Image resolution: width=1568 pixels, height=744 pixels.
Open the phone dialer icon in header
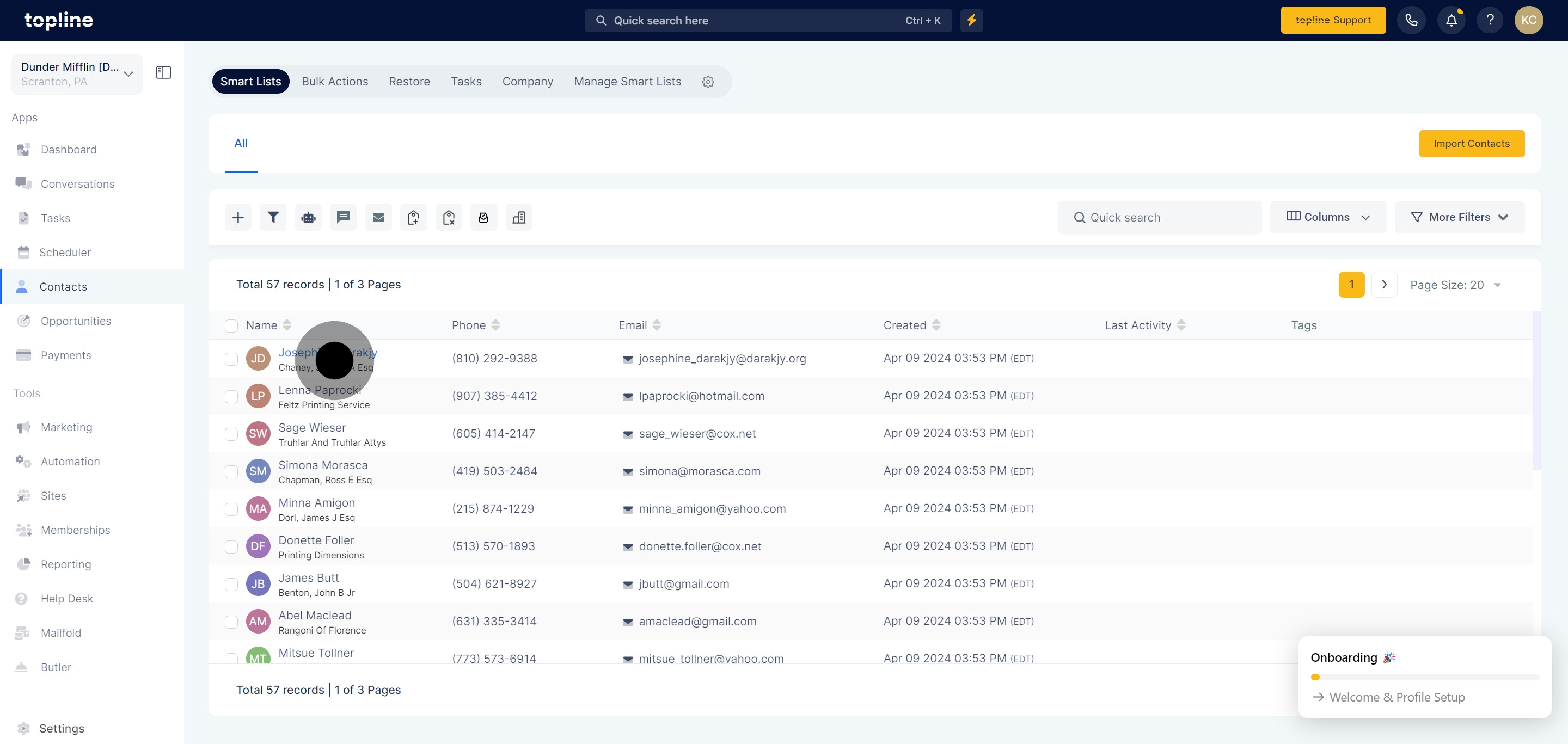pyautogui.click(x=1411, y=20)
